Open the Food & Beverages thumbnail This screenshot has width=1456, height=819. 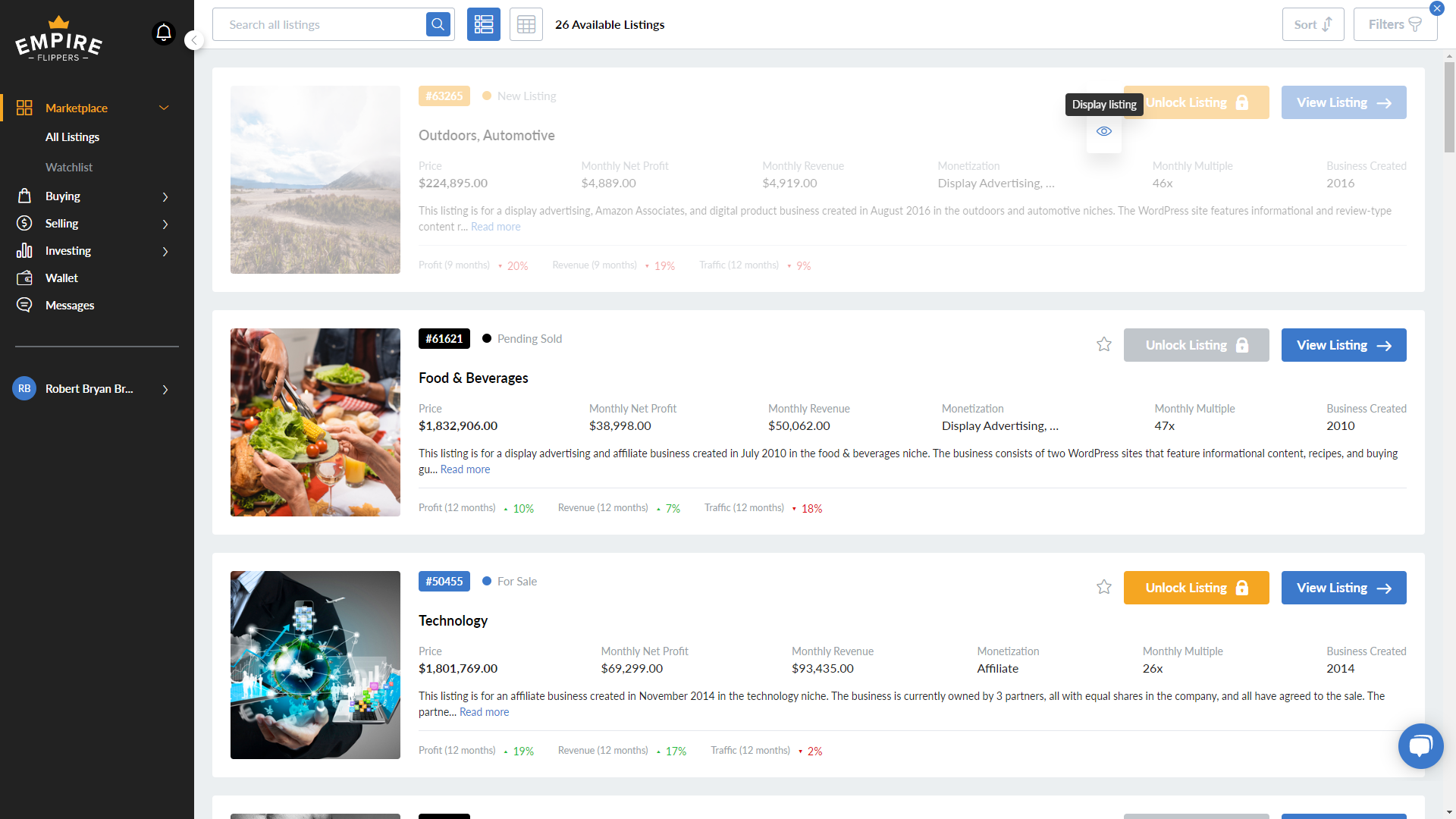tap(315, 422)
